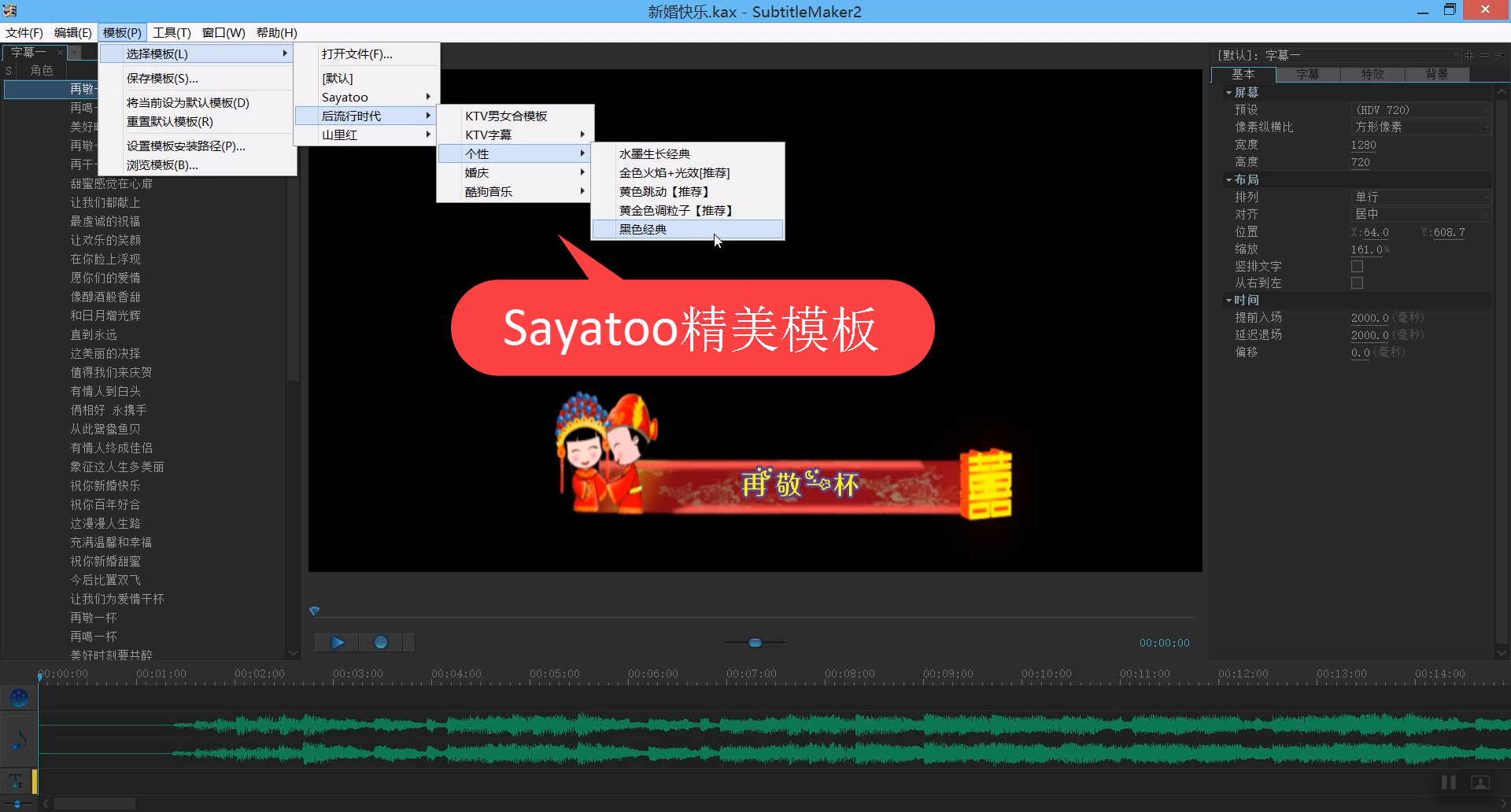Switch to the 字幕 properties tab

1307,75
